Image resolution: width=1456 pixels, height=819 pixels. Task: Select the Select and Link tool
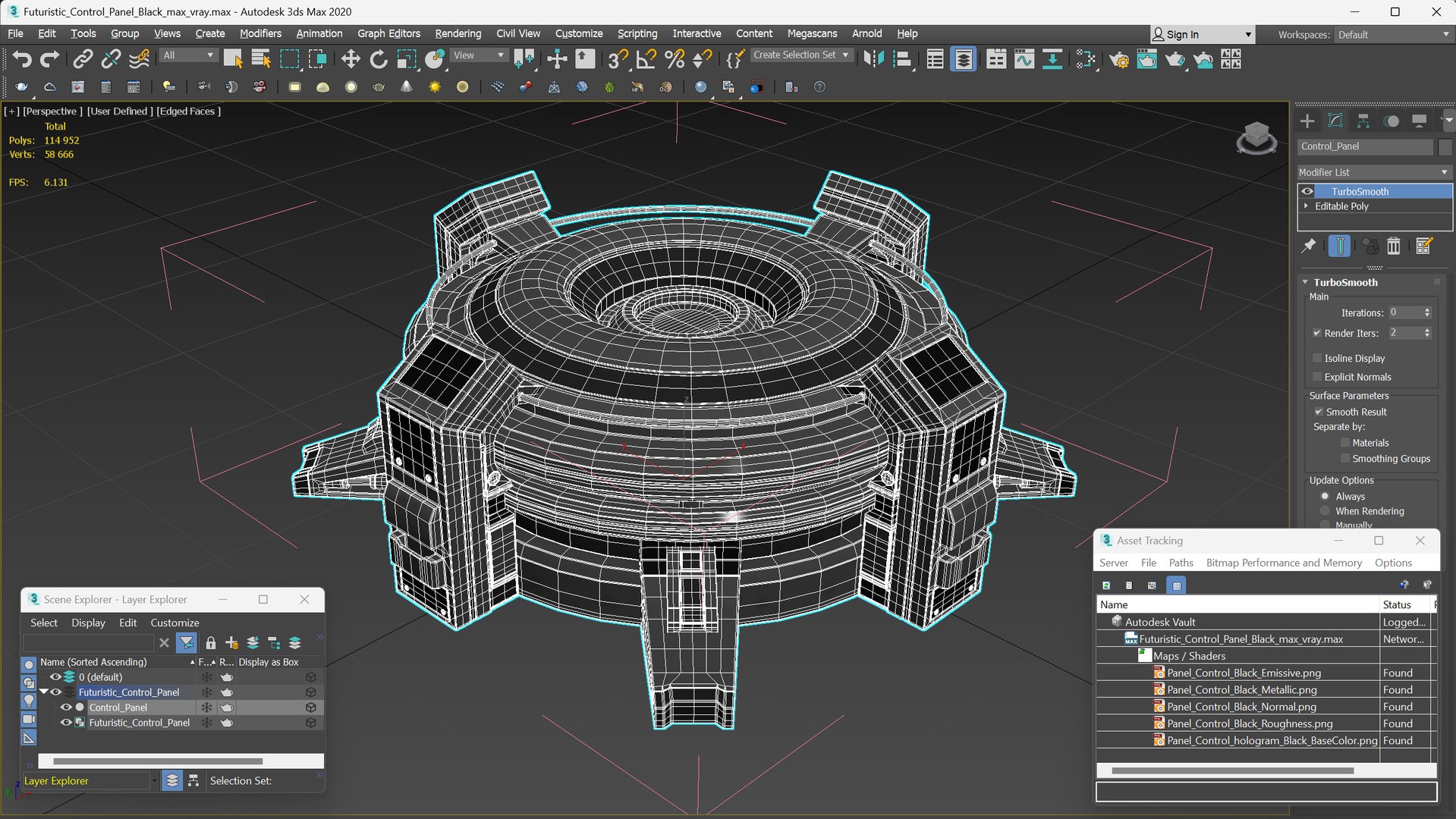pyautogui.click(x=83, y=58)
